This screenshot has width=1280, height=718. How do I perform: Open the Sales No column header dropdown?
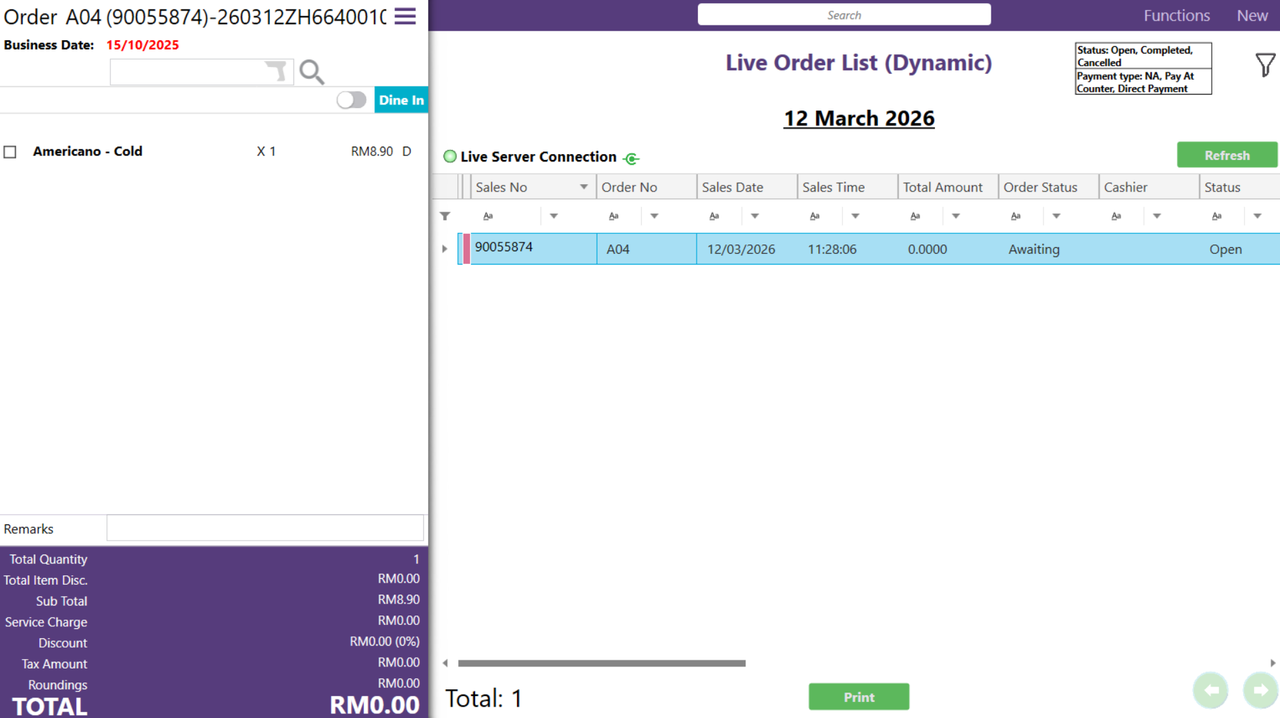click(584, 187)
